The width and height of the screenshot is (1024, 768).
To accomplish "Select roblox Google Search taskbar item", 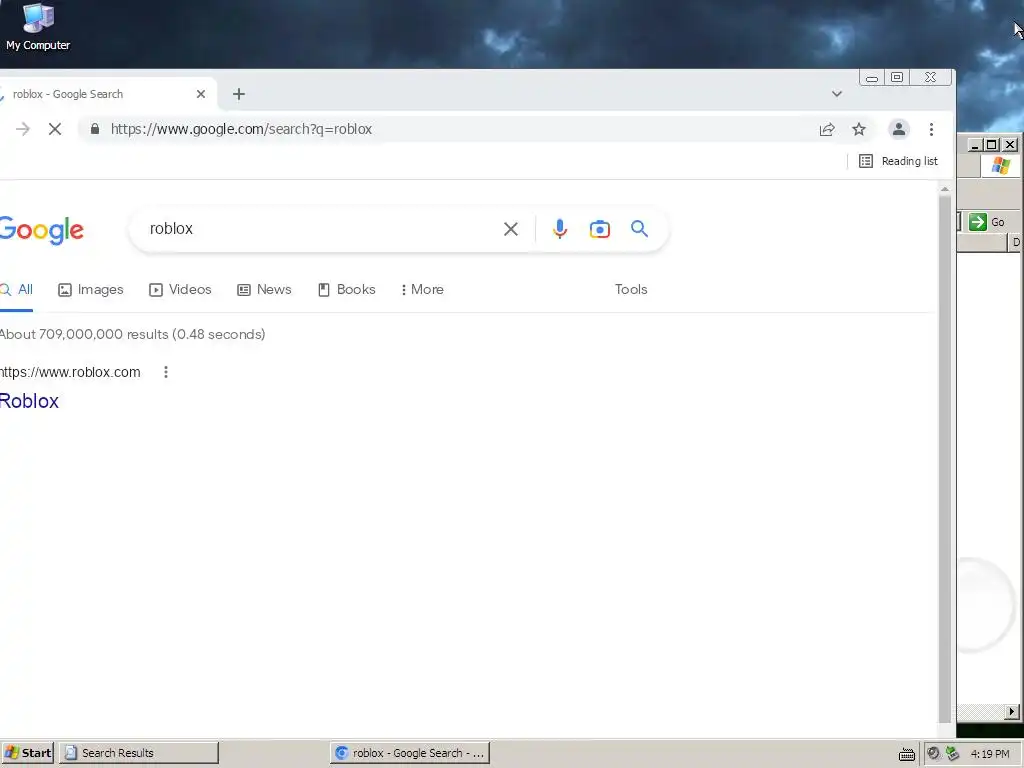I will [x=409, y=753].
